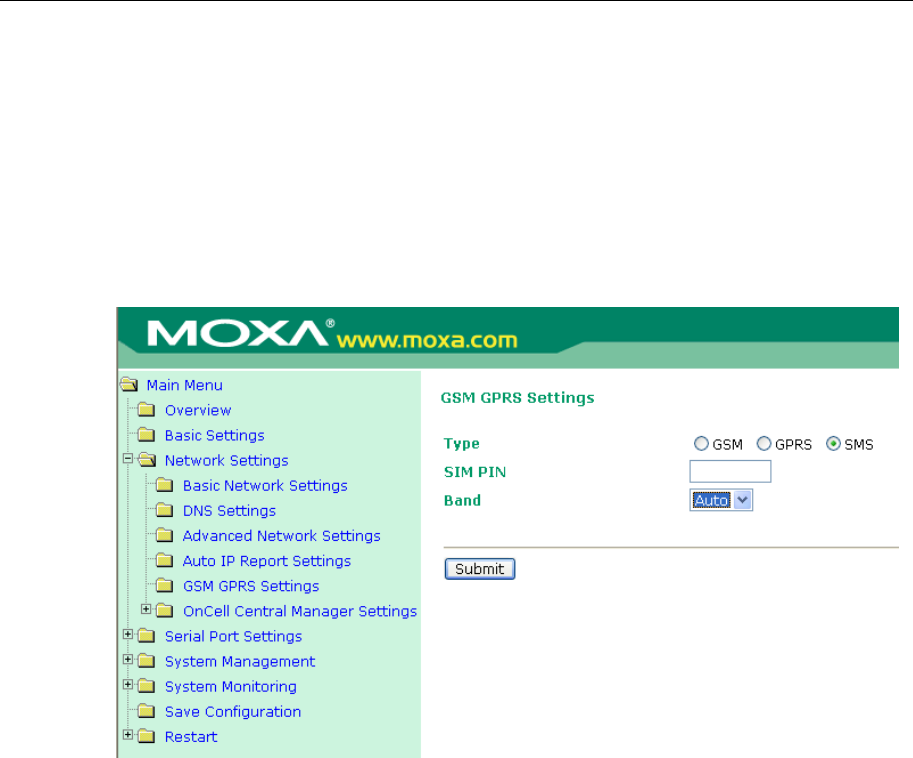Click the SIM PIN field label

click(x=475, y=472)
